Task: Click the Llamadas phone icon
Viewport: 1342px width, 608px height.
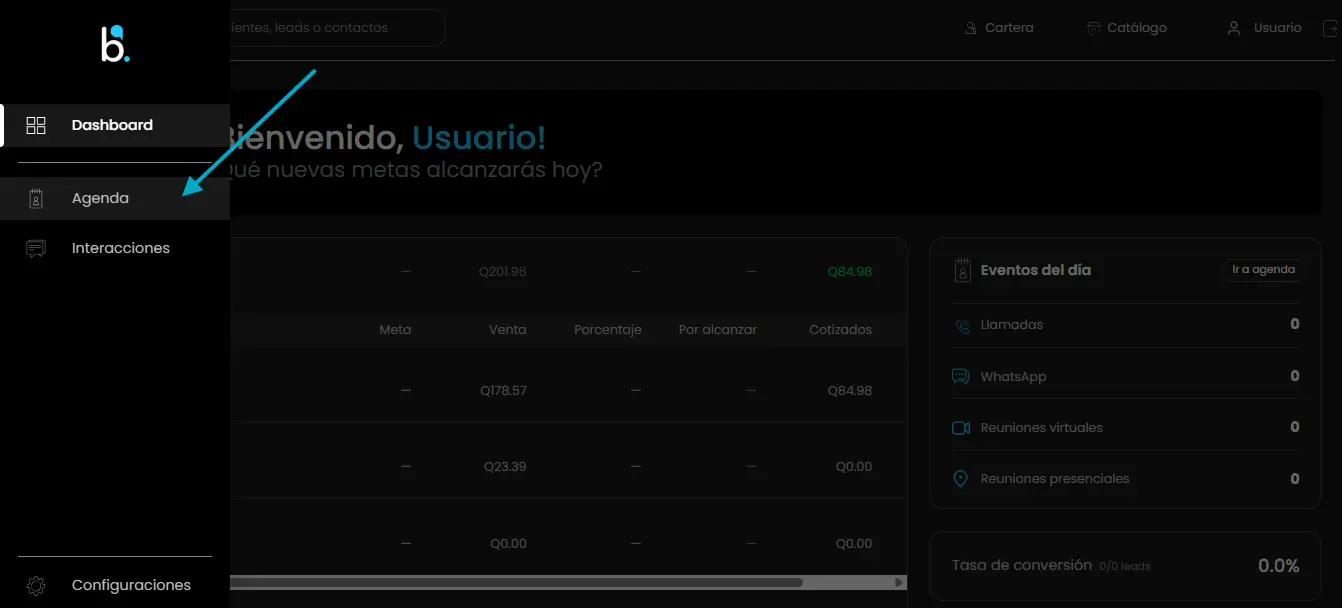Action: point(962,325)
